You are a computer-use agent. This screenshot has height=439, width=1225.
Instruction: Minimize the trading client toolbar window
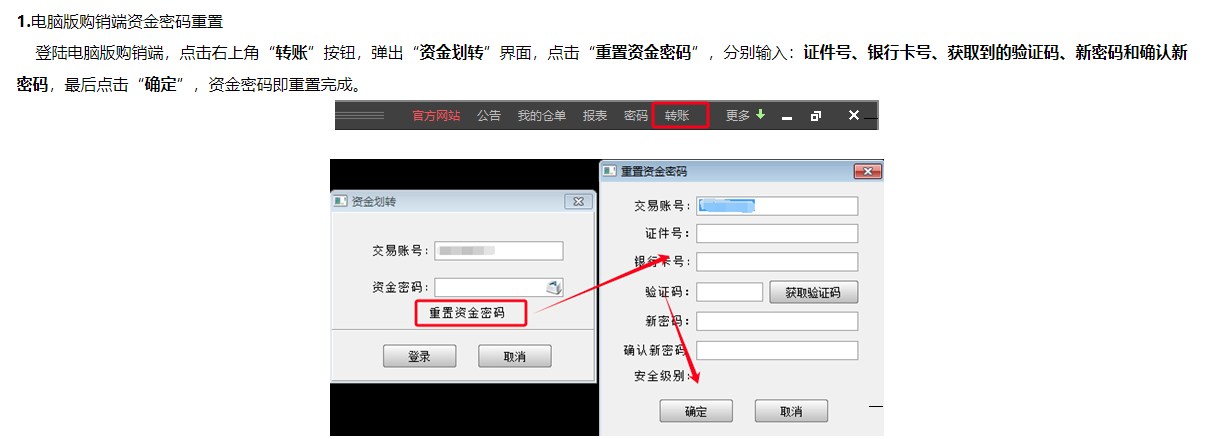787,116
